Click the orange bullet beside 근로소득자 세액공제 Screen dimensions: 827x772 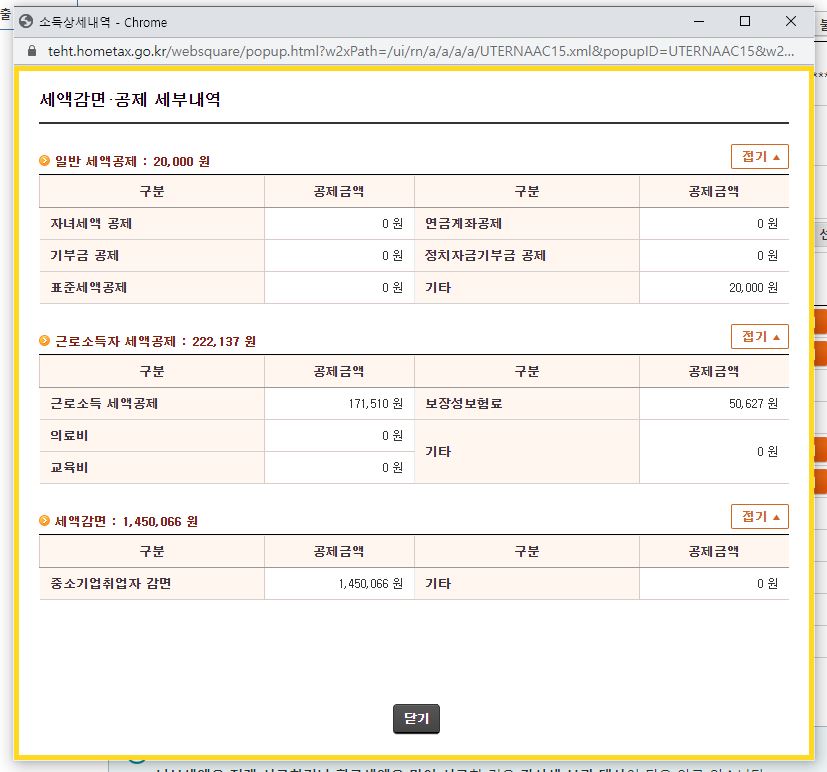coord(44,341)
